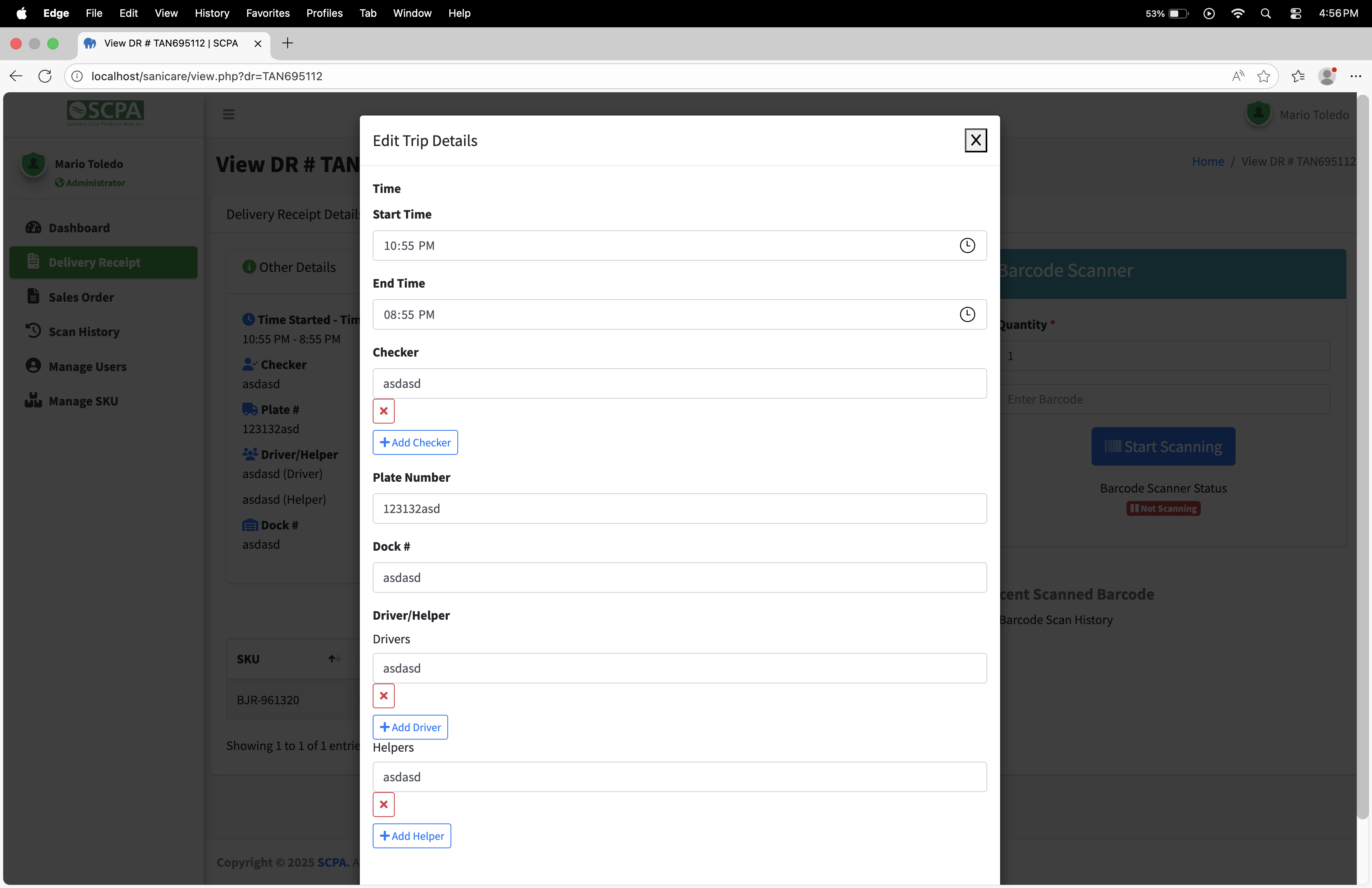This screenshot has width=1372, height=888.
Task: Select the Checker name text field
Action: 679,383
